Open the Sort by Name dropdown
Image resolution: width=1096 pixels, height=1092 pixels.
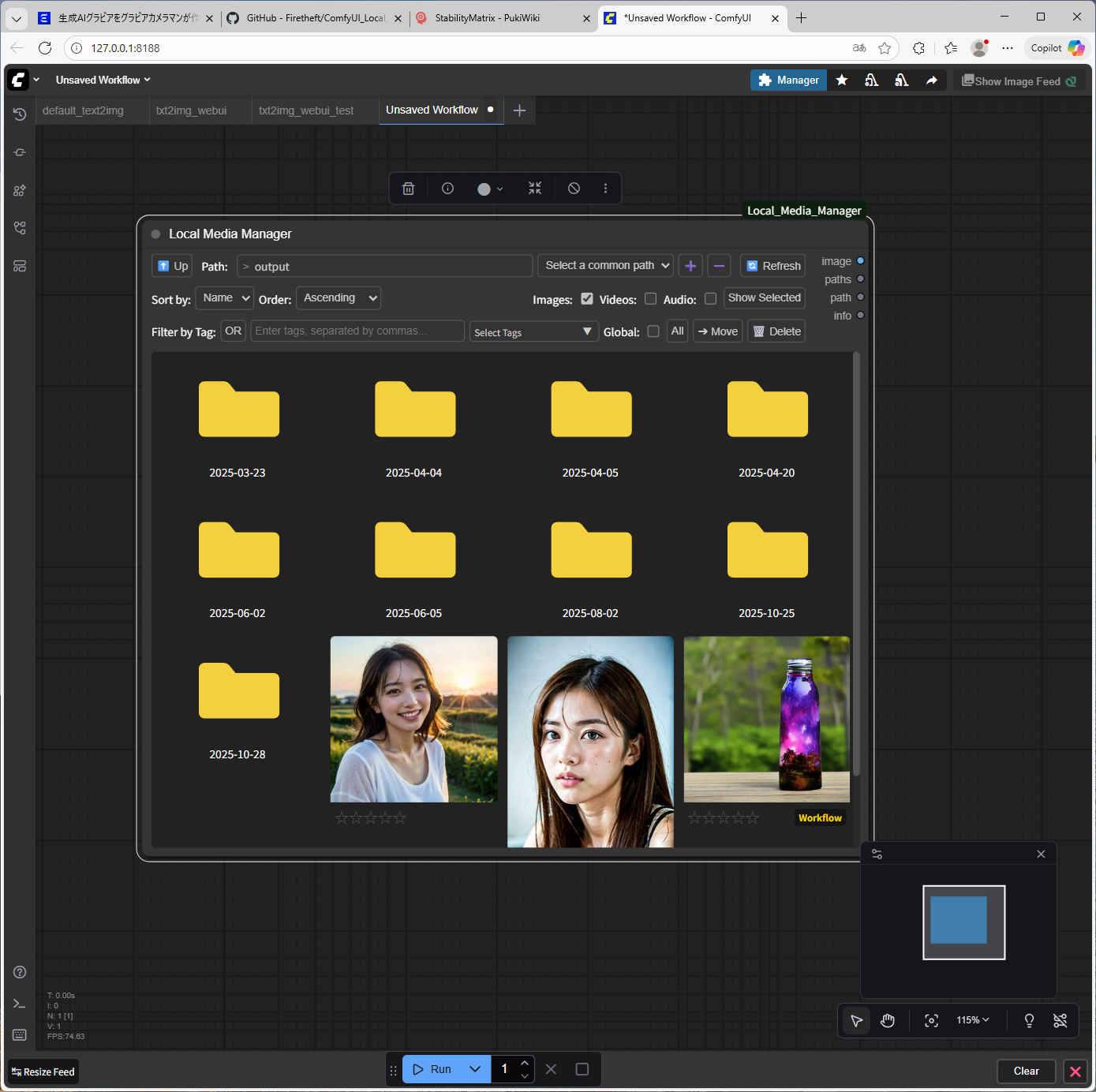(224, 298)
